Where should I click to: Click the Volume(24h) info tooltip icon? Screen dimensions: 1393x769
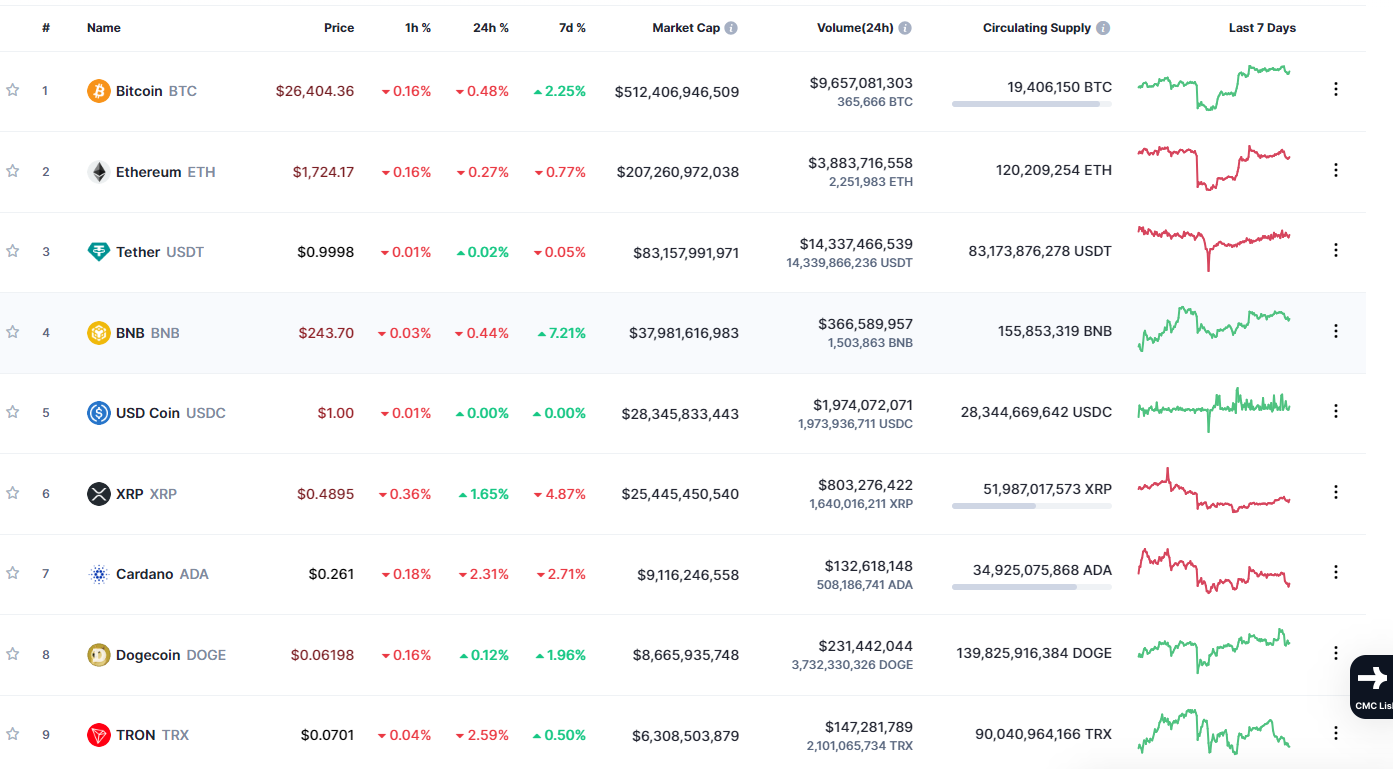click(906, 27)
